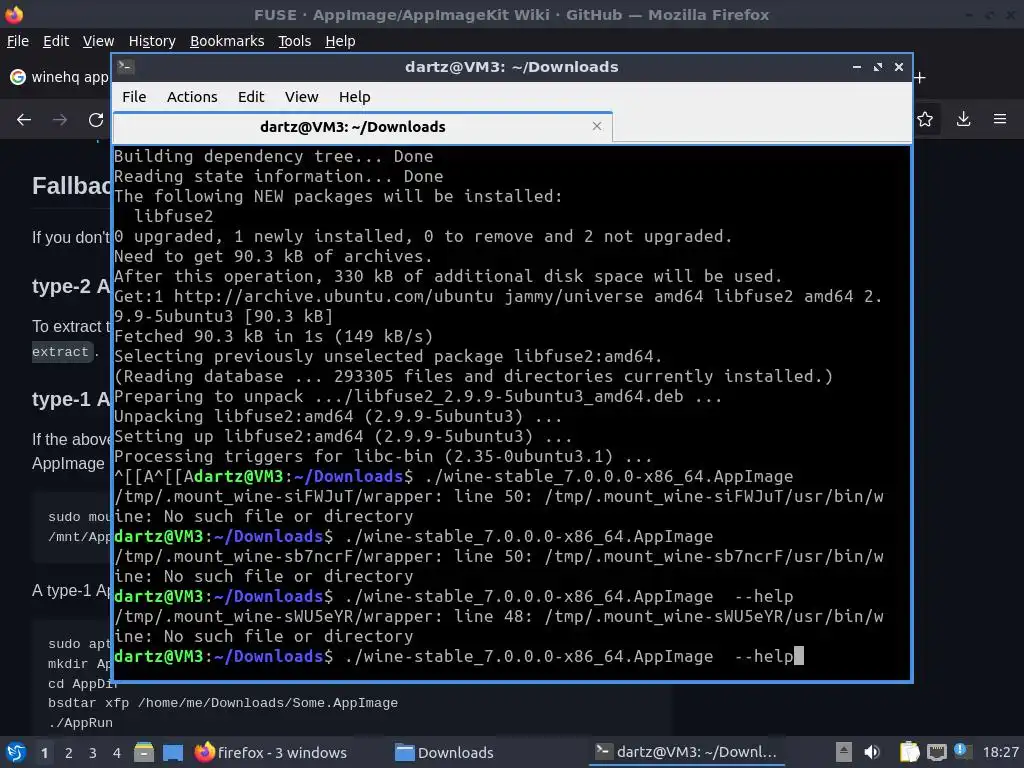Click 'Need to get 90.3 kB of archives.' line

coord(273,256)
